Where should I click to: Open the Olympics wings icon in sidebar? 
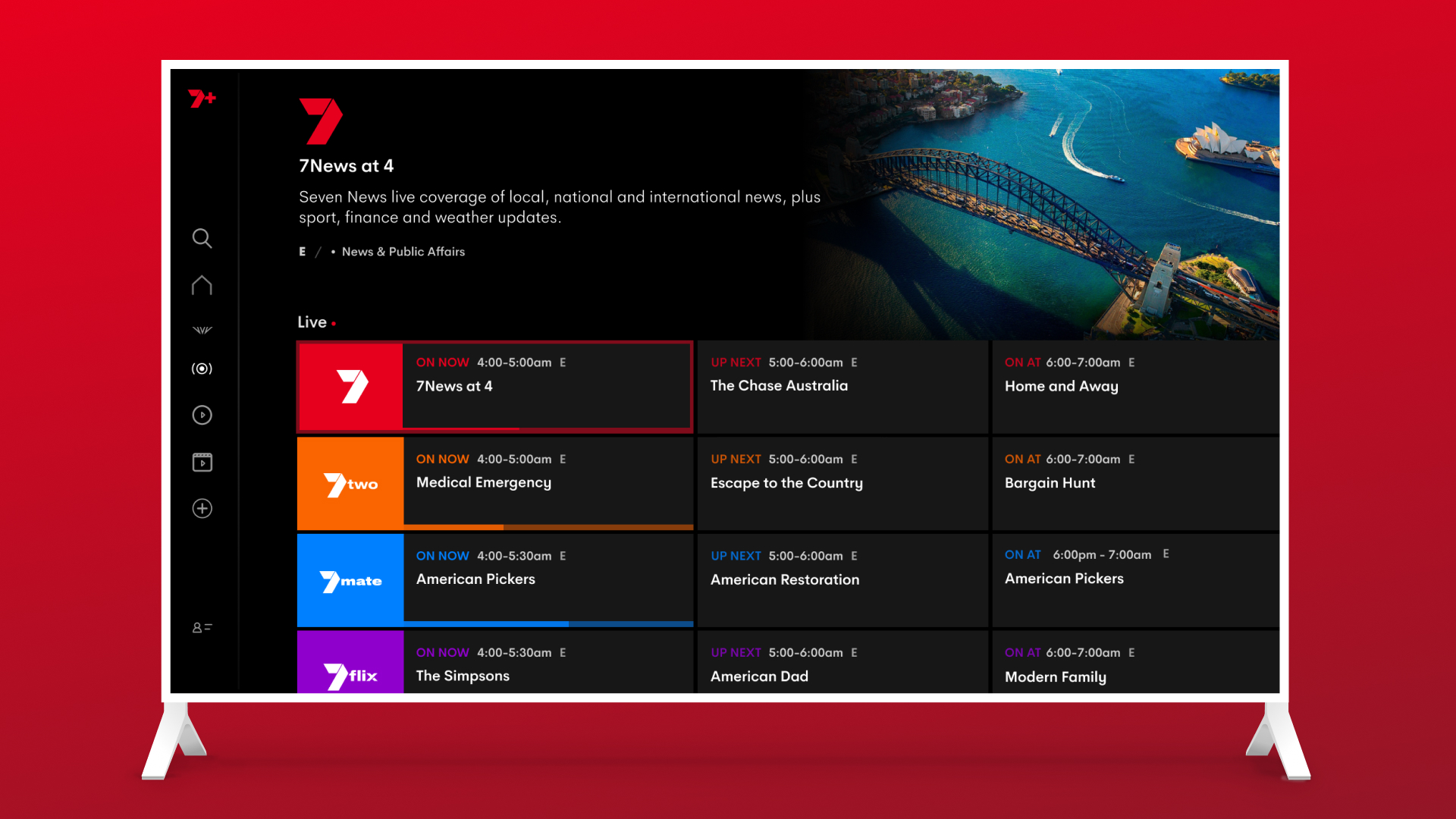click(x=202, y=330)
